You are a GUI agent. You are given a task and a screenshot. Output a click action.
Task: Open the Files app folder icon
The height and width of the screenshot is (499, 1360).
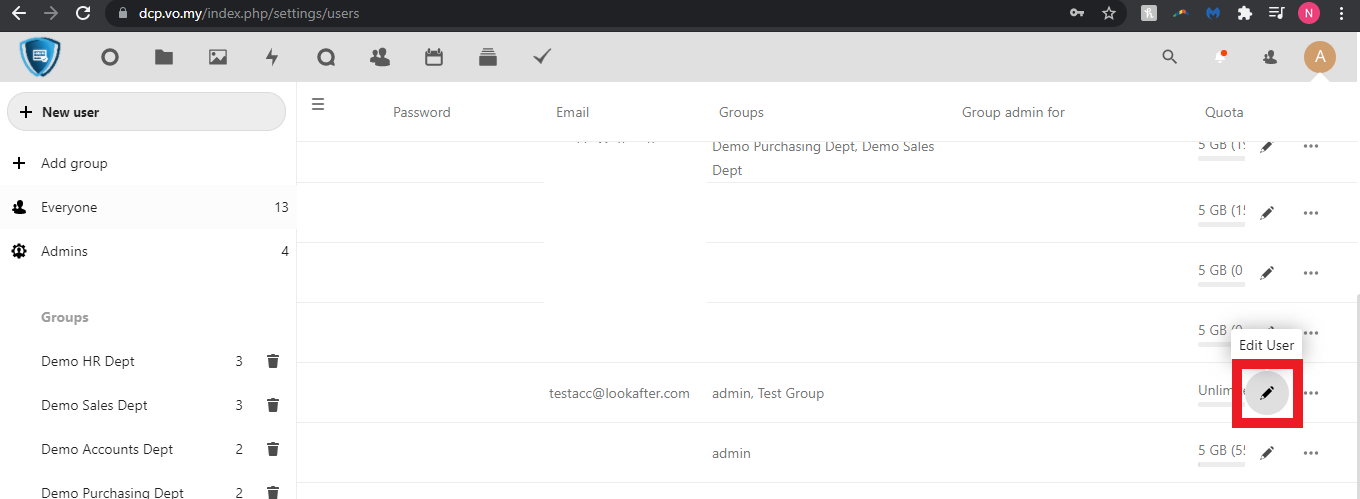click(164, 57)
